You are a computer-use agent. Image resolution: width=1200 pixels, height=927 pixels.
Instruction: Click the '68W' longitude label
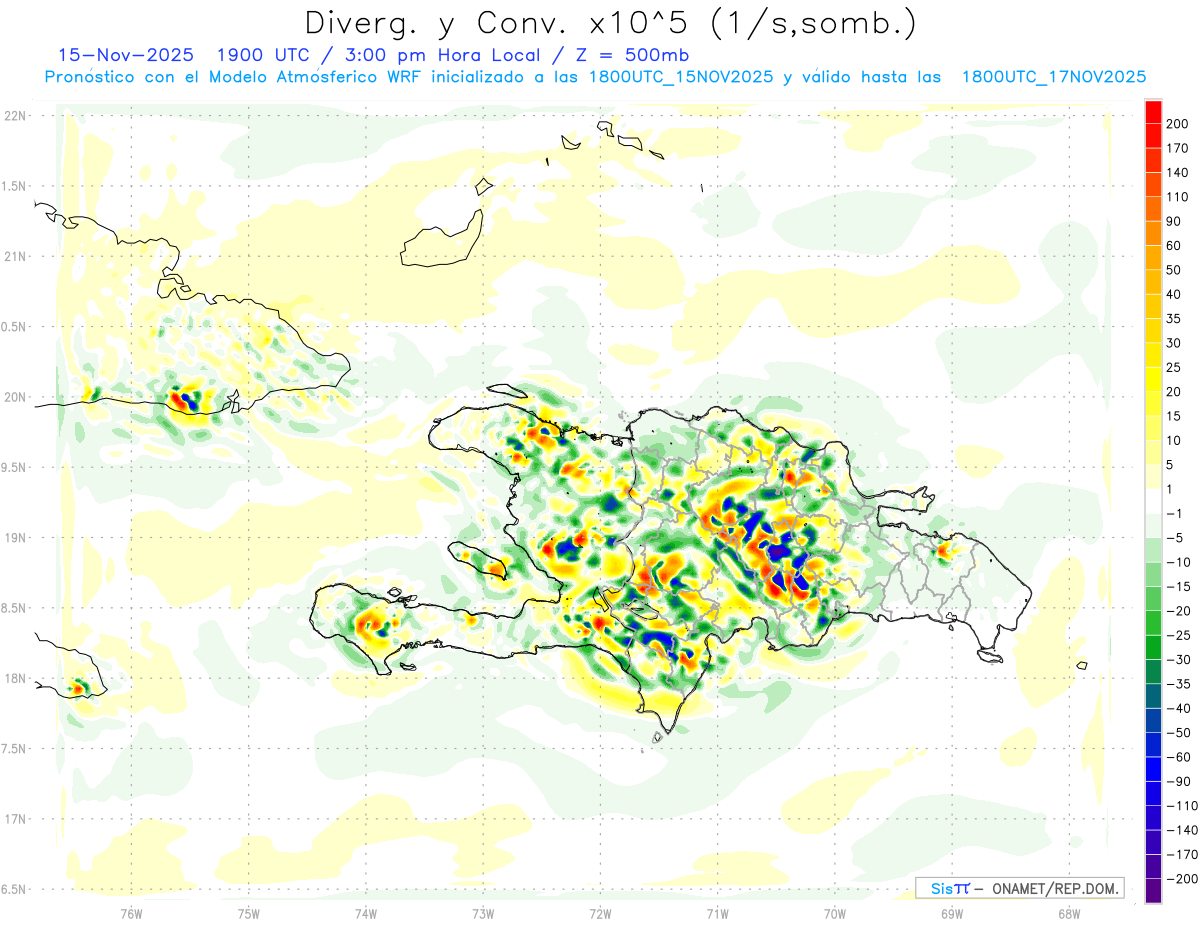point(1069,913)
